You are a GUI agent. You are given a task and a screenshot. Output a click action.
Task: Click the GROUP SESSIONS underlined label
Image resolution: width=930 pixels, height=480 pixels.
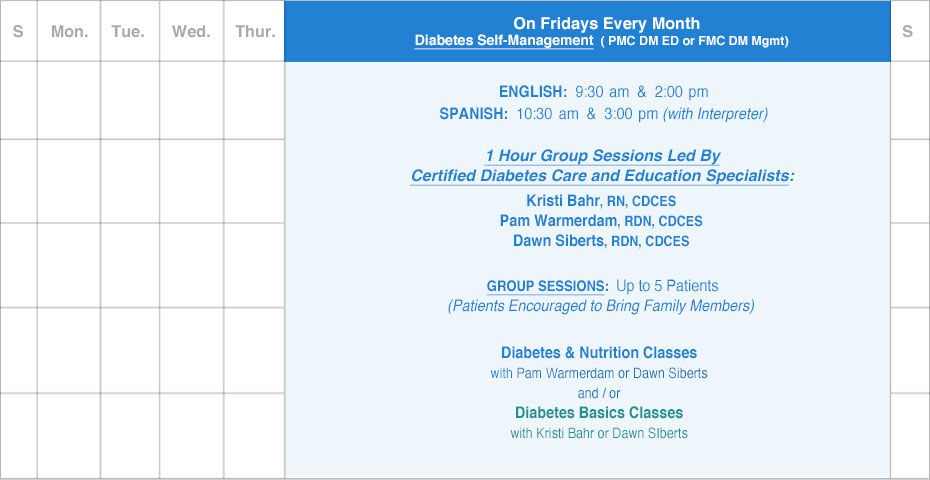547,286
